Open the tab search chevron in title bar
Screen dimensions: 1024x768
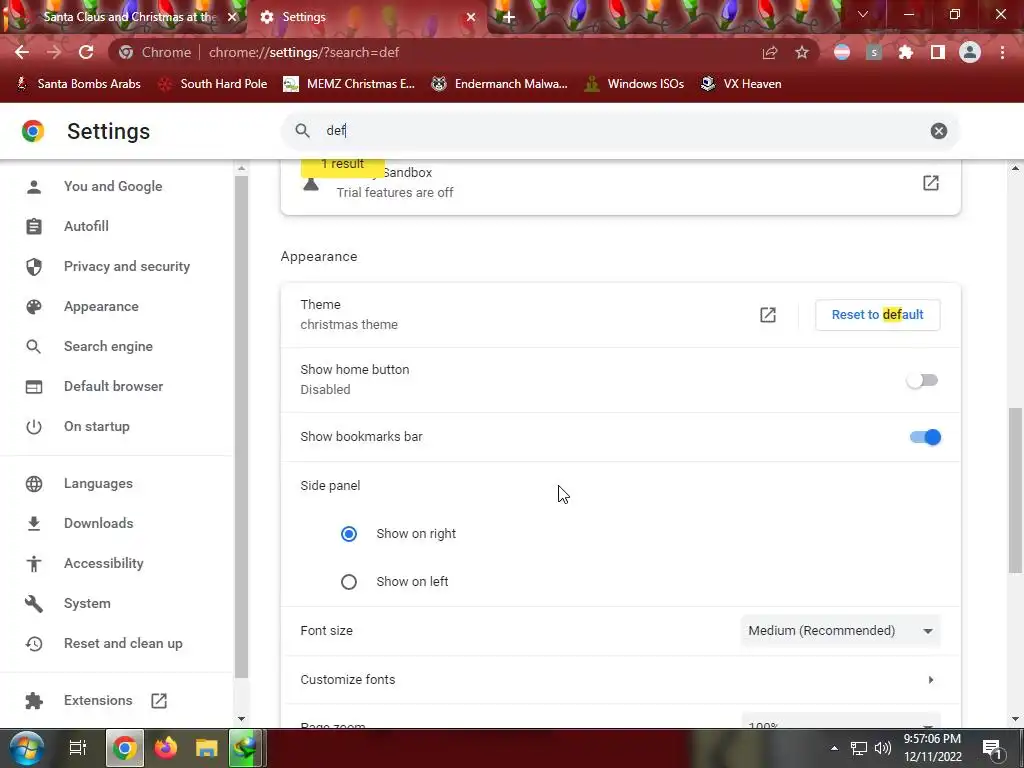[863, 14]
